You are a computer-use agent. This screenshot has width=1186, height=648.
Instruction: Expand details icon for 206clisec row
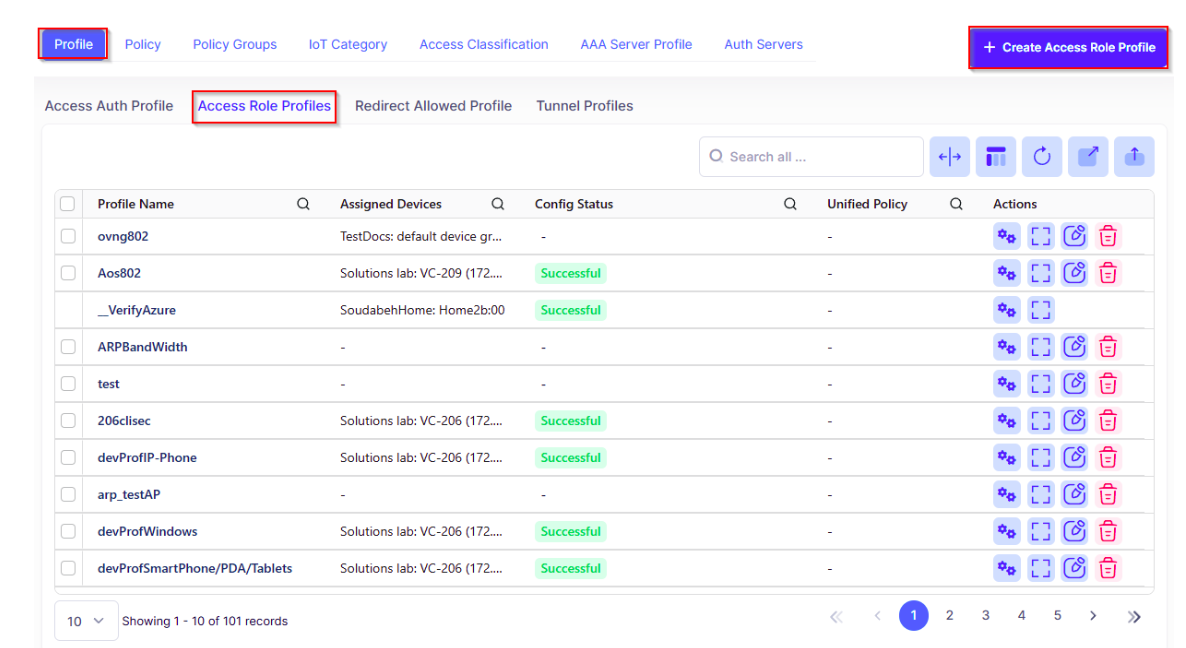(x=1041, y=420)
